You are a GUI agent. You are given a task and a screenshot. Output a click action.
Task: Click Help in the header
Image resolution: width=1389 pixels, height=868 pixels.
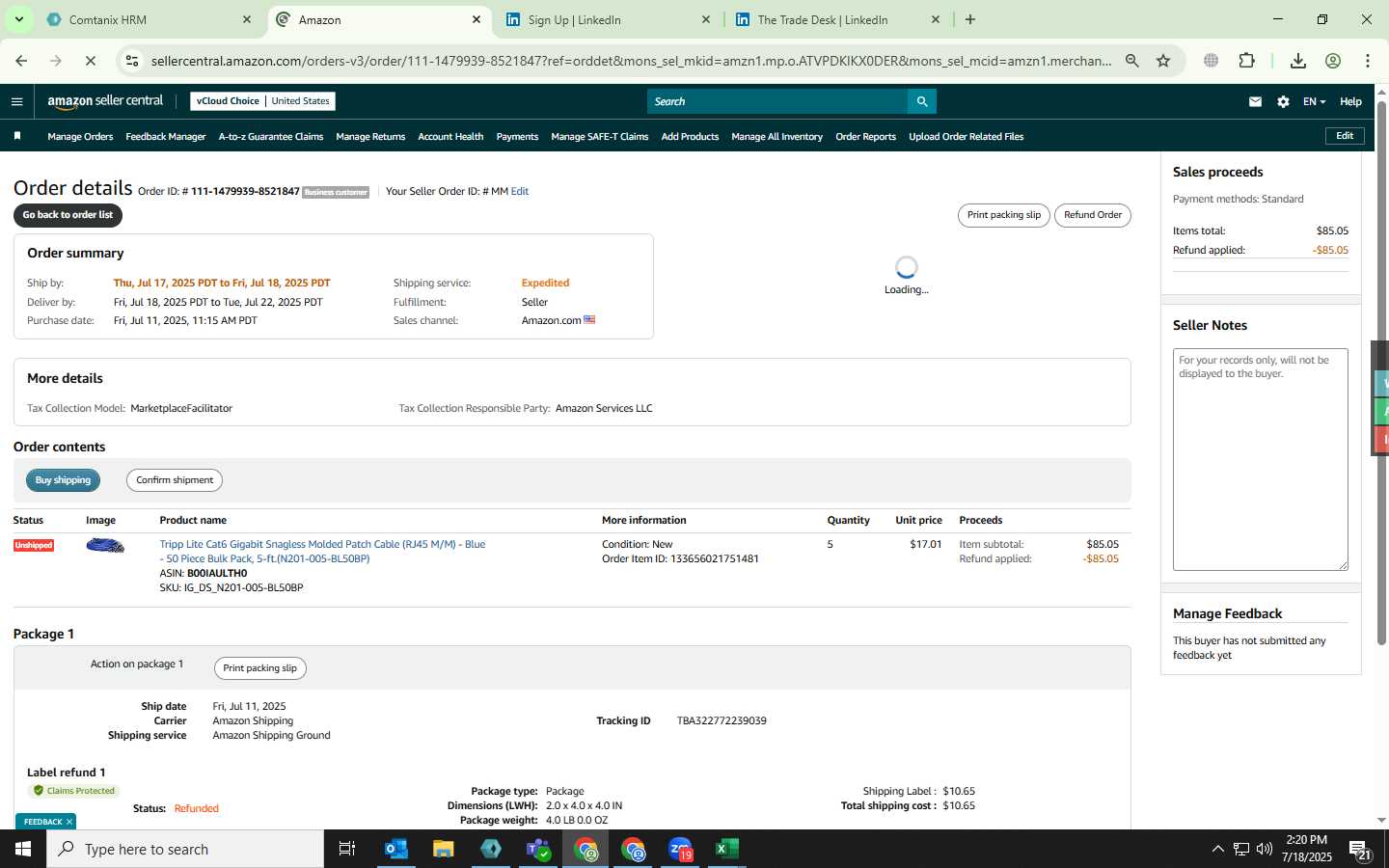(x=1350, y=101)
